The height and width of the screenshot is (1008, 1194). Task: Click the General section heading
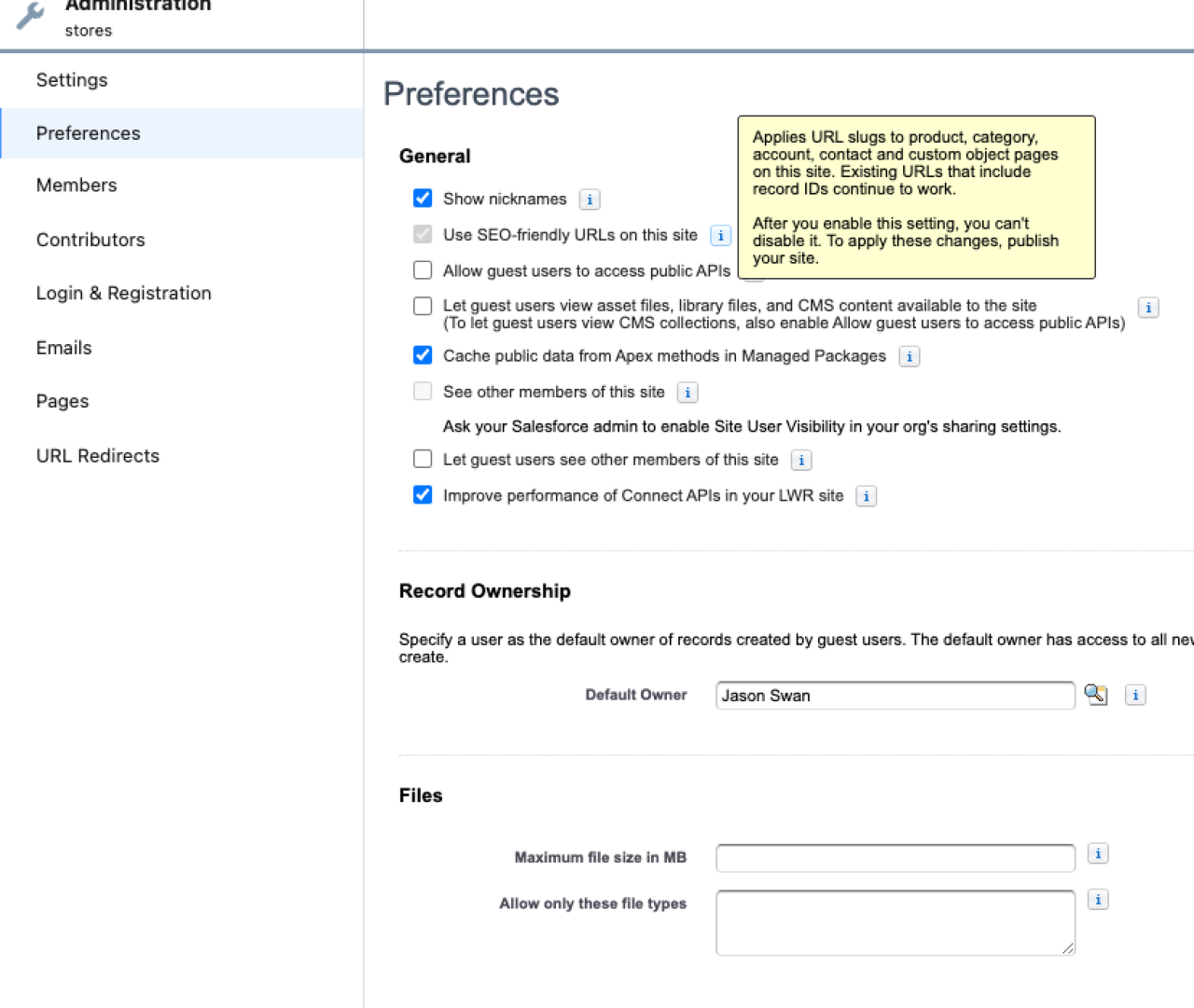click(435, 157)
